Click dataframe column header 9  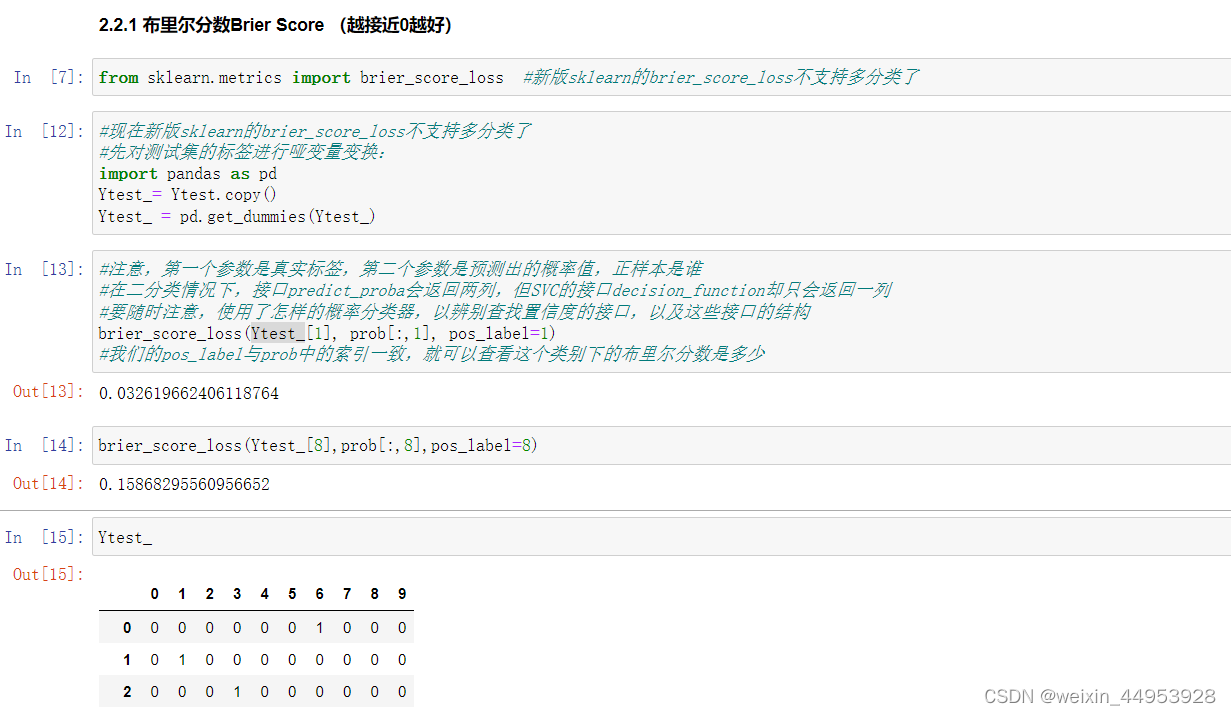(402, 594)
